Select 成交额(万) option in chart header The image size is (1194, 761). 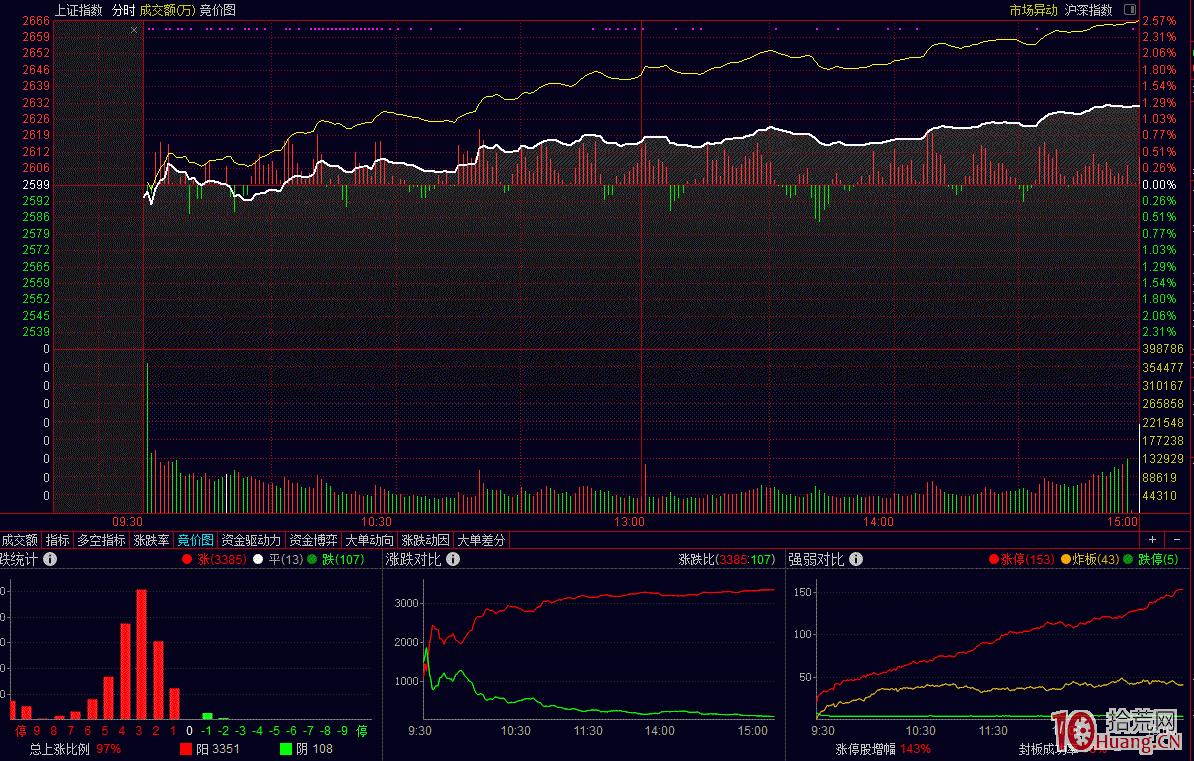[x=167, y=10]
